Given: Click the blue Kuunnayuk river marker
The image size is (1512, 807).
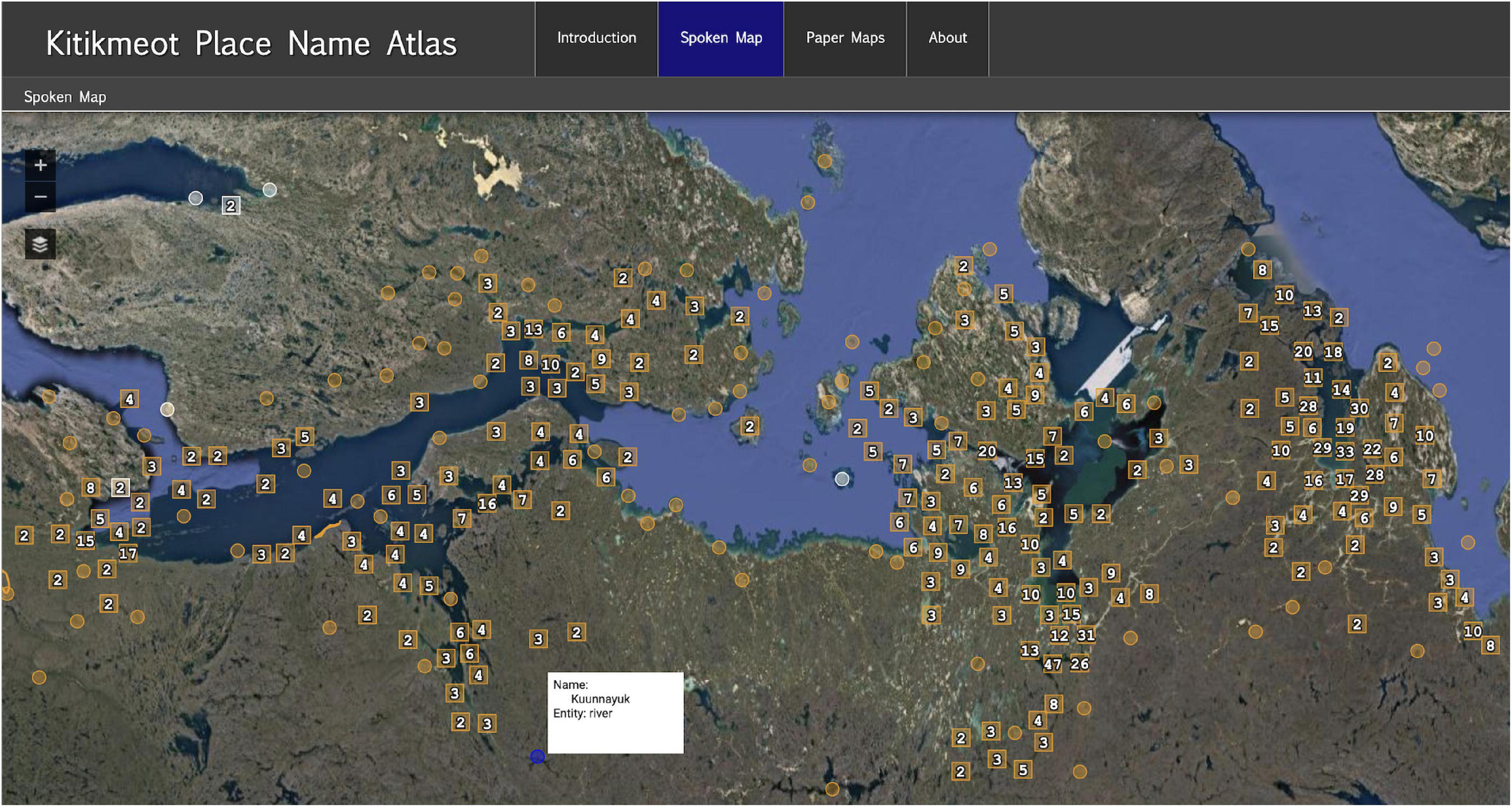Looking at the screenshot, I should pyautogui.click(x=537, y=757).
